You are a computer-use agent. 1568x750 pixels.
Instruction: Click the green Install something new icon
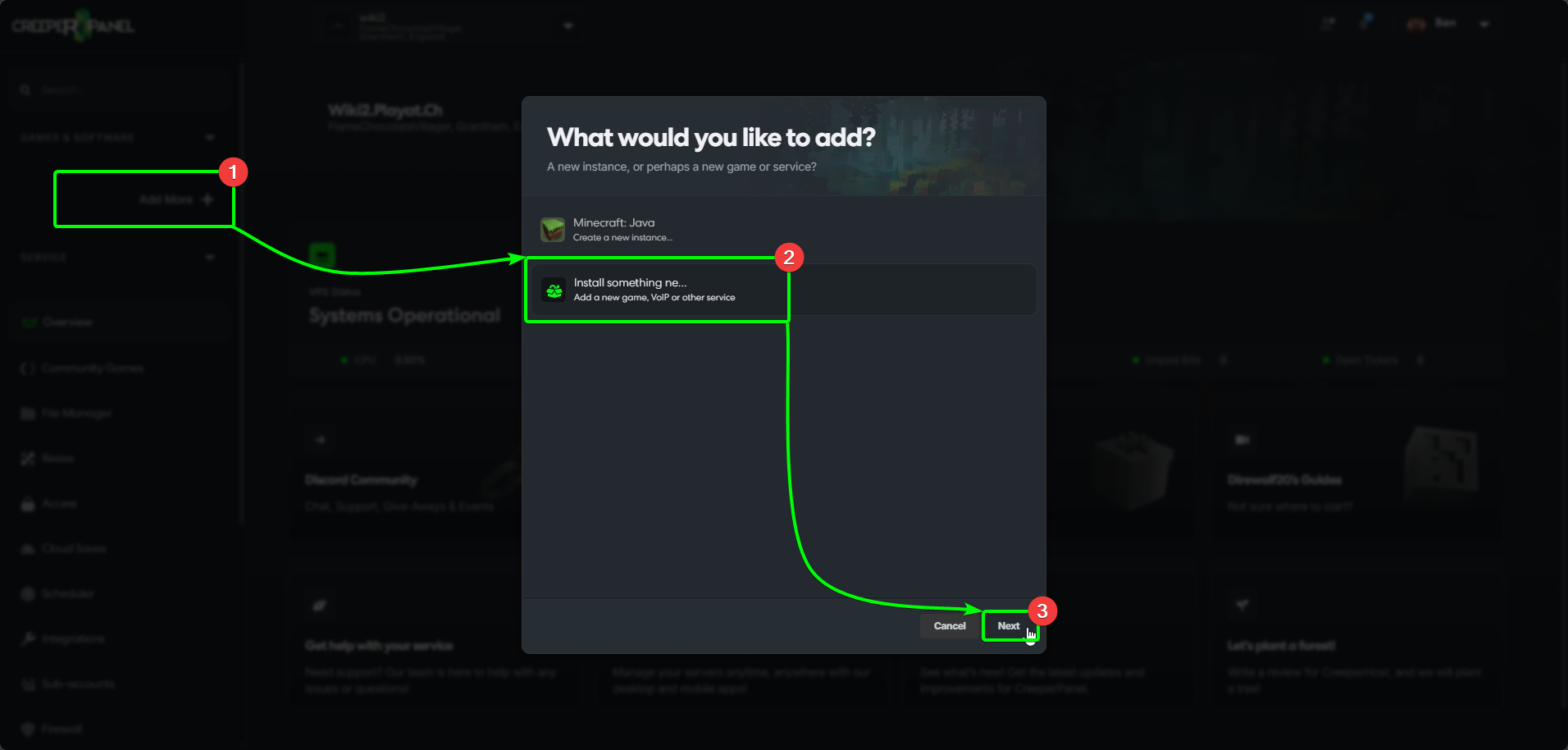click(554, 290)
